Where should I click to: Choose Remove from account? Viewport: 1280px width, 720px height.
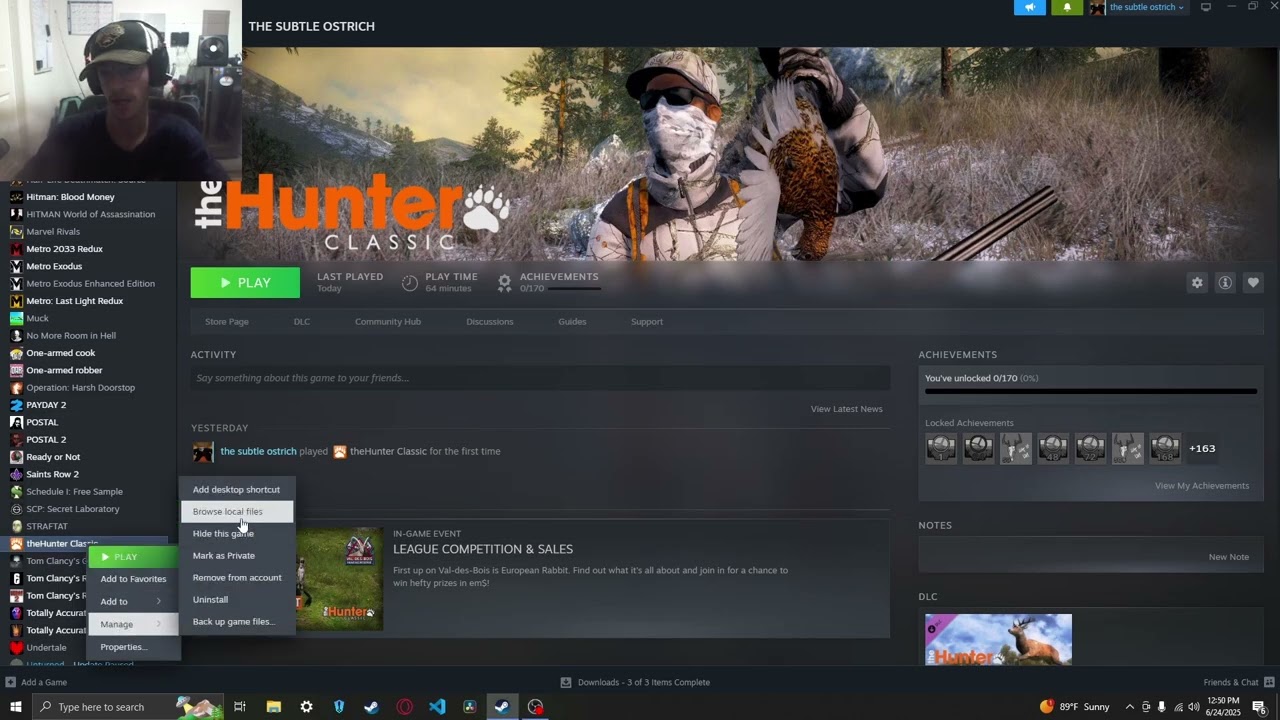(237, 578)
